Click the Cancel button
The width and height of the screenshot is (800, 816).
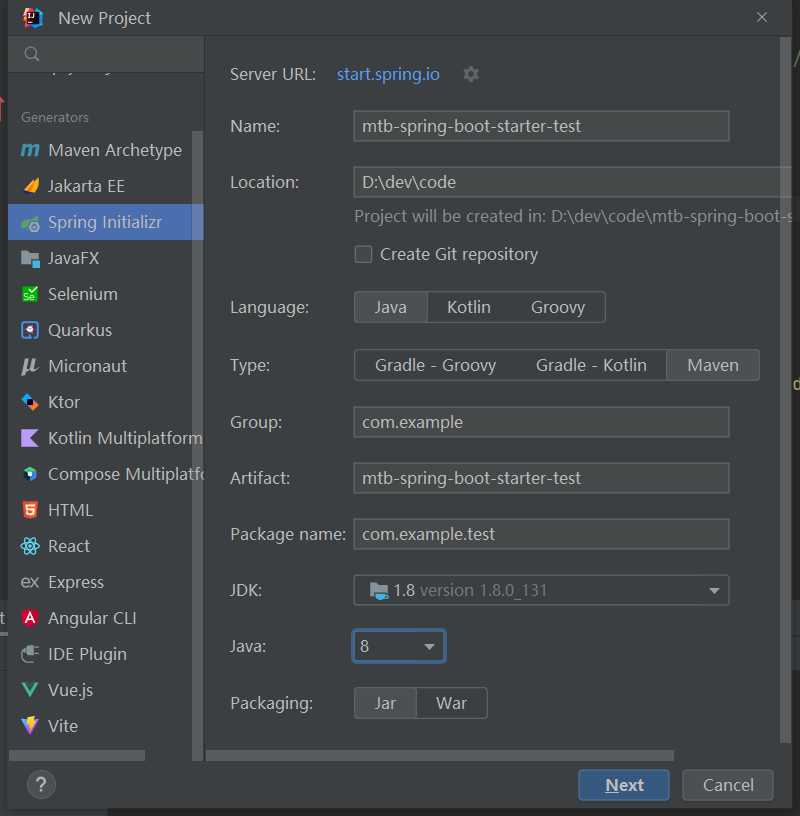click(x=728, y=785)
